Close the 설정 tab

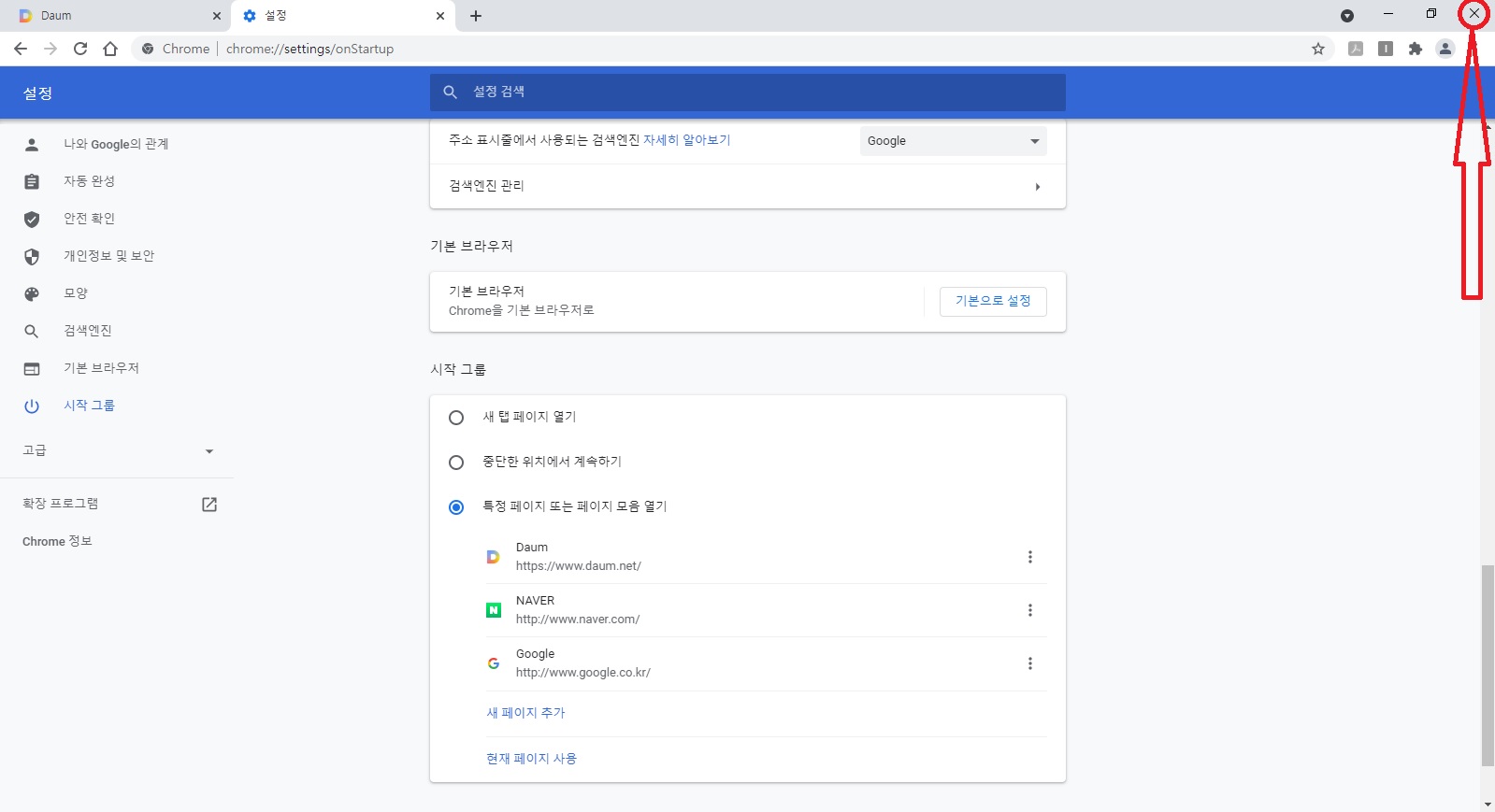[x=440, y=16]
